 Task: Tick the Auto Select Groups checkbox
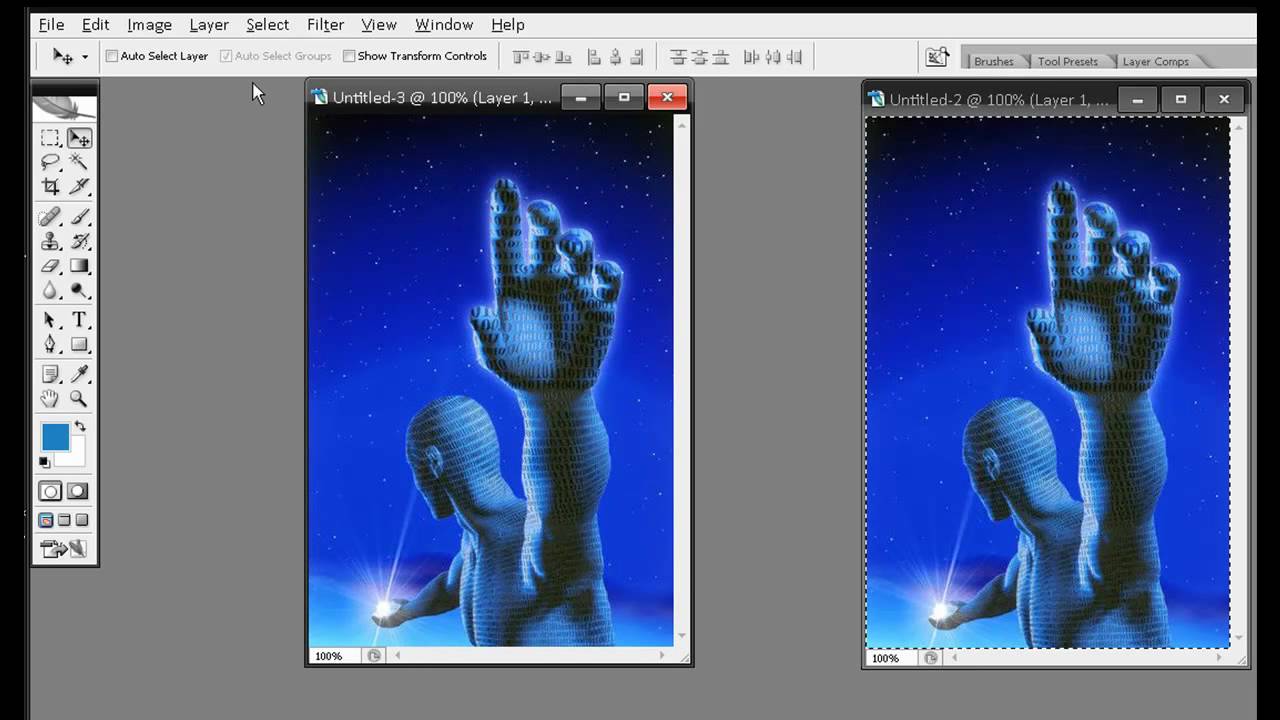click(x=226, y=56)
